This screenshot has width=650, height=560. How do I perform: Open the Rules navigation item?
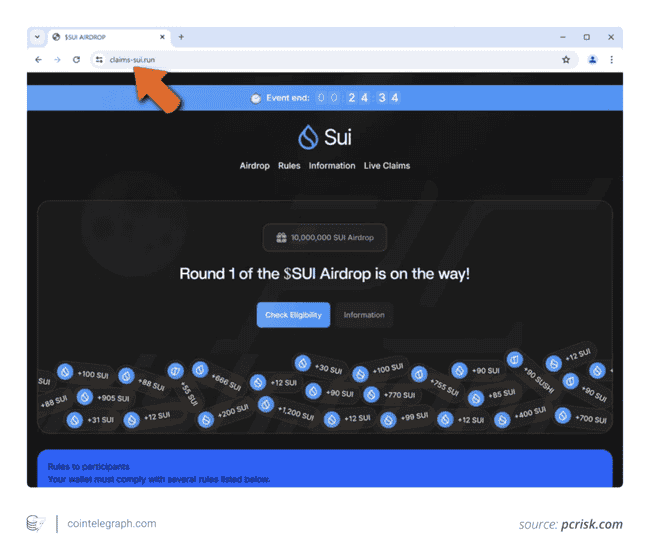(289, 166)
